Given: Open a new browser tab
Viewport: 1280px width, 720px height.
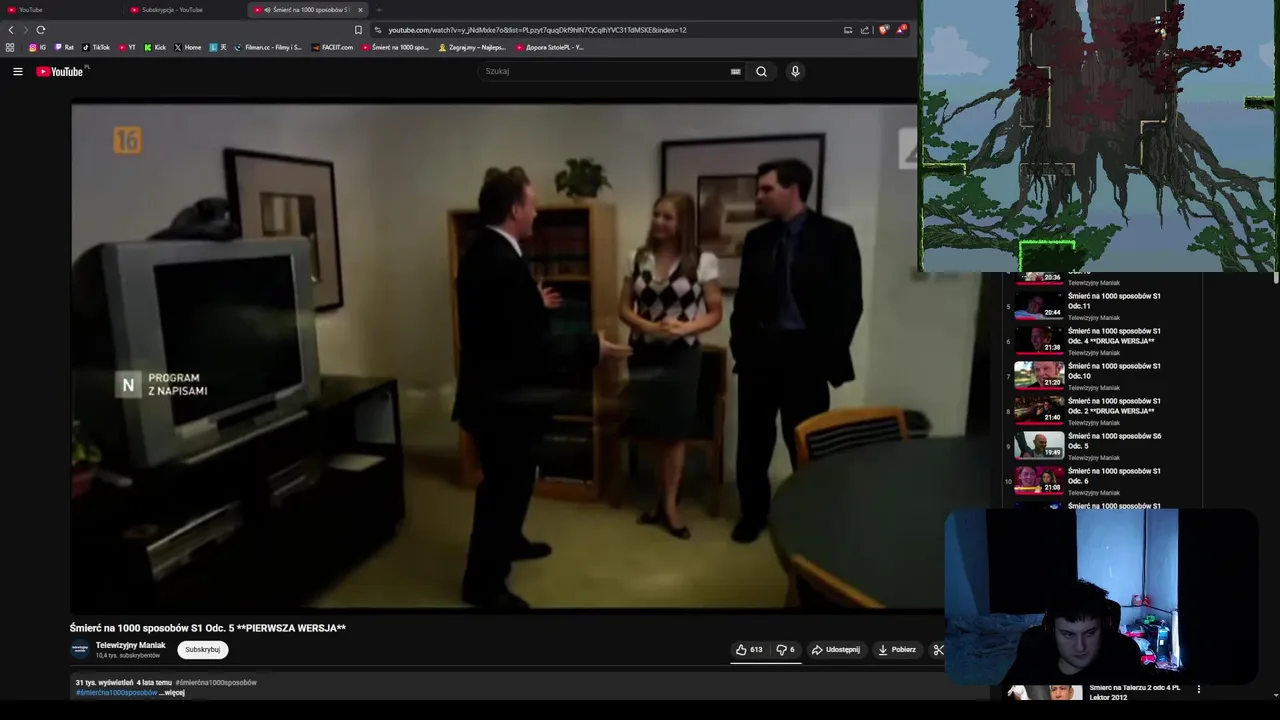Looking at the screenshot, I should [x=379, y=10].
